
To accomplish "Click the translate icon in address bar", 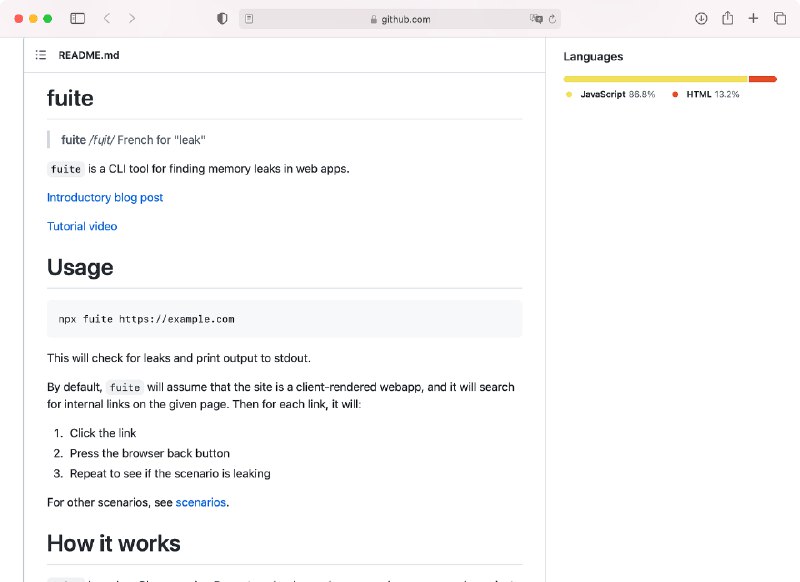I will tap(536, 19).
